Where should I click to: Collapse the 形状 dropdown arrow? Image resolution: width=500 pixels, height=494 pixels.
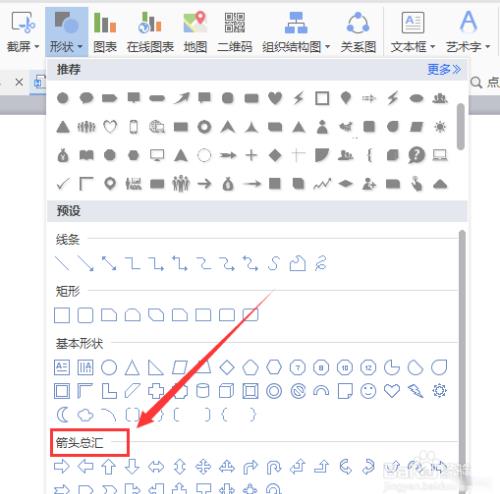coord(80,47)
